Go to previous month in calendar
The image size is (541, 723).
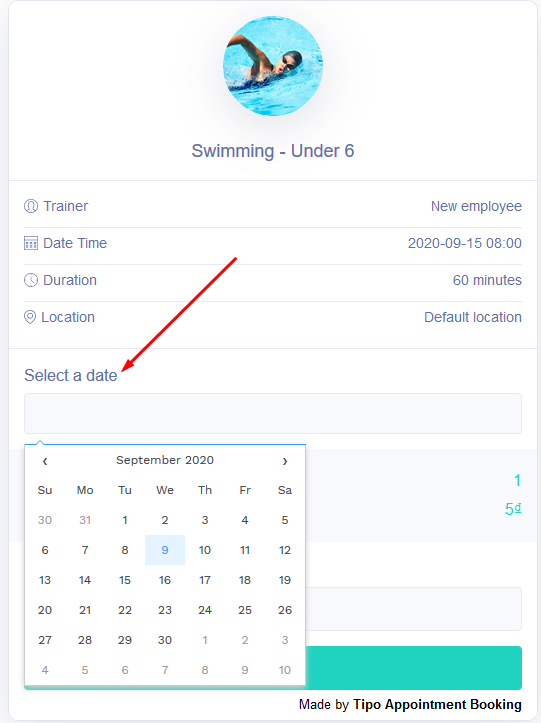point(45,461)
